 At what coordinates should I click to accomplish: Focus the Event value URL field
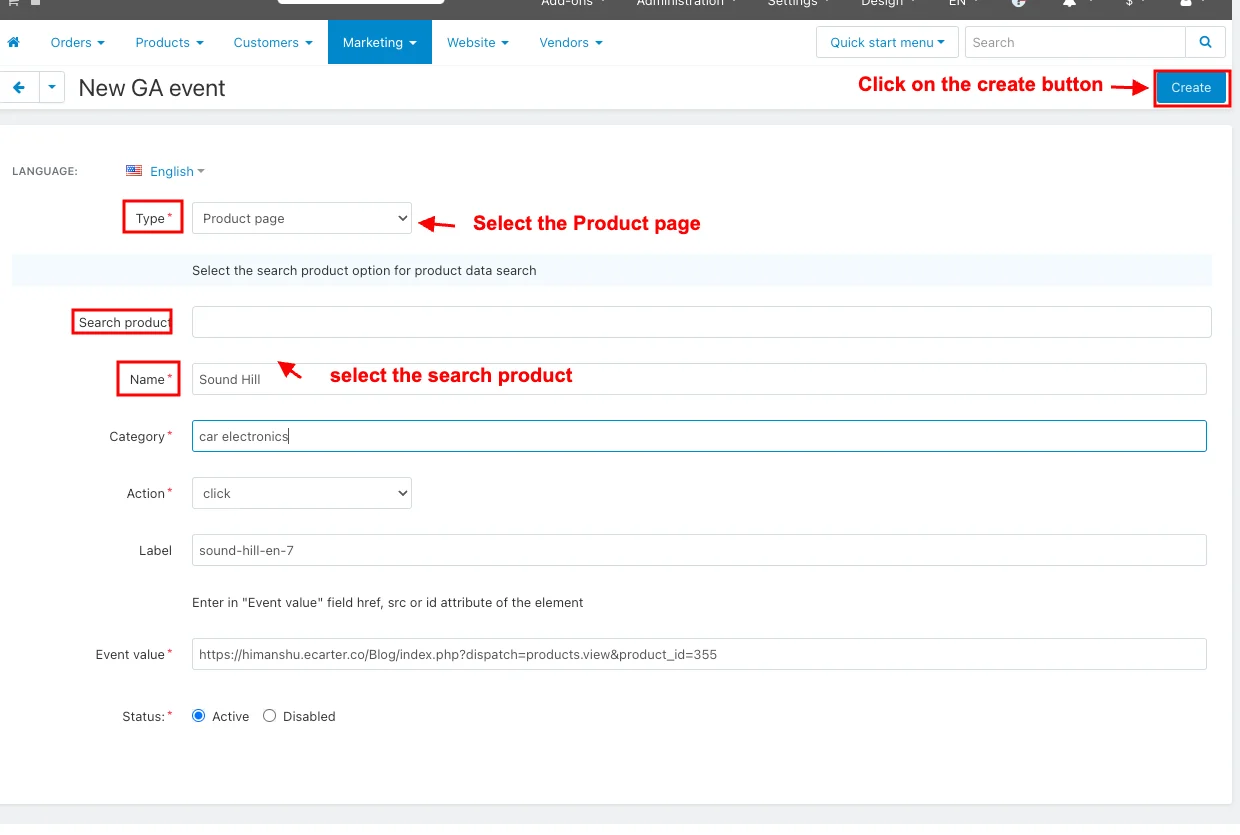click(x=698, y=654)
